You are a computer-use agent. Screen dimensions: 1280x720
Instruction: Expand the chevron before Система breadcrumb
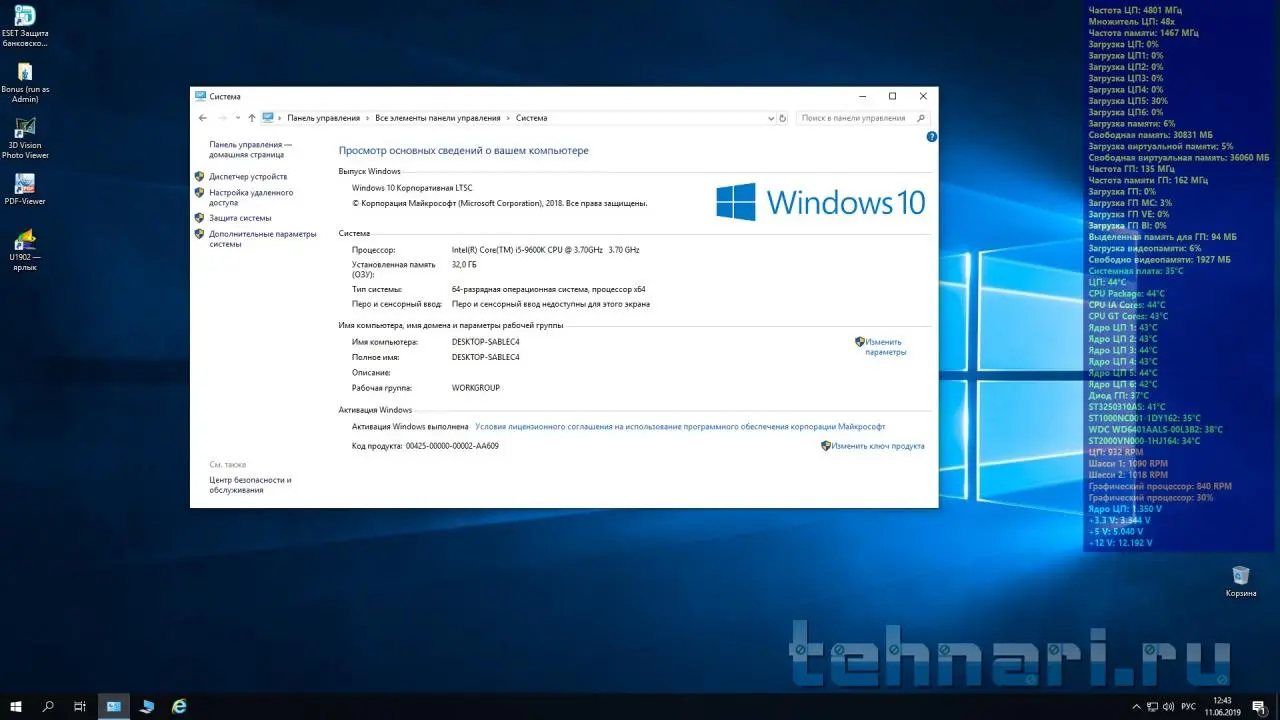tap(508, 118)
